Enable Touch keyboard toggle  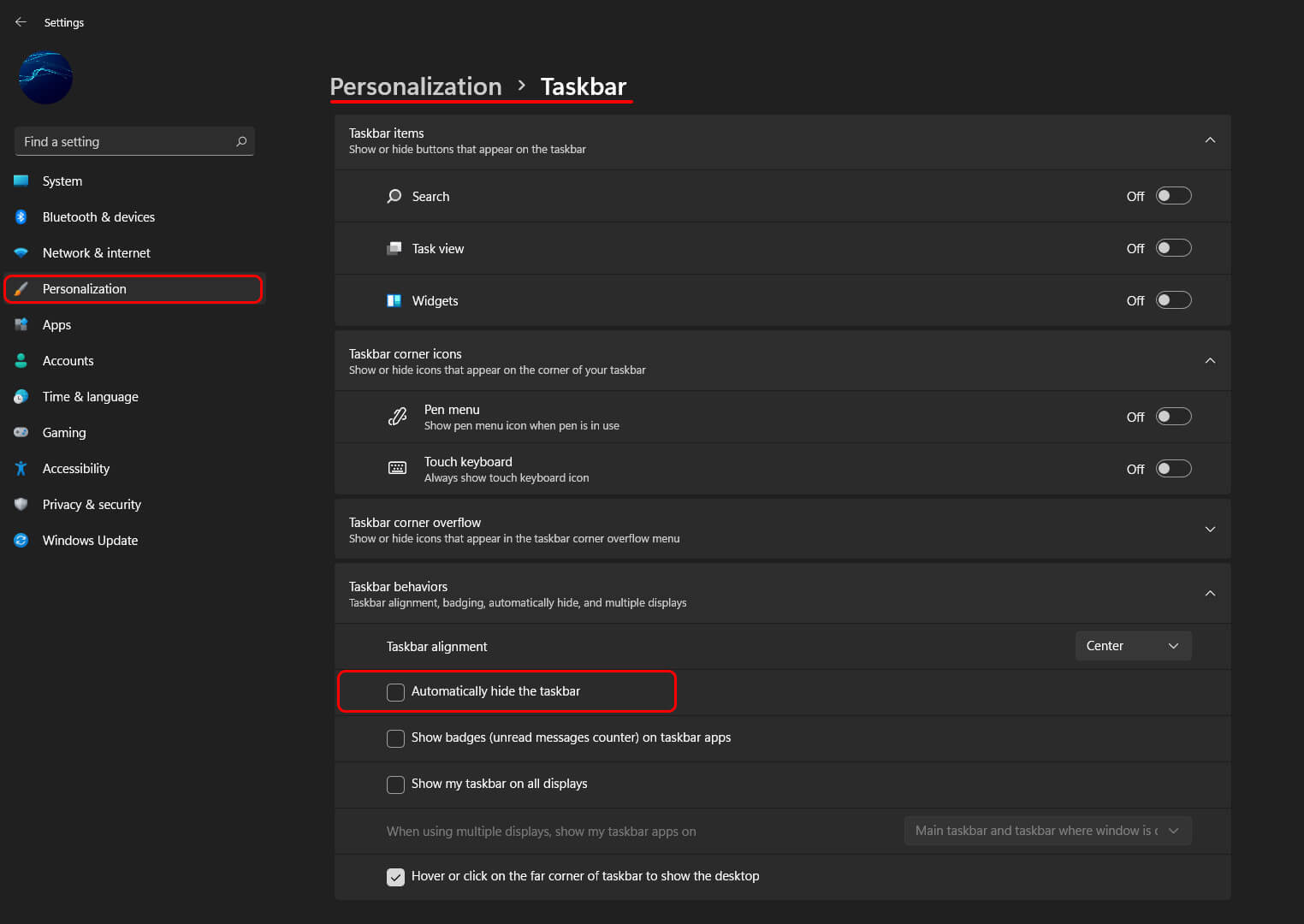[1173, 469]
